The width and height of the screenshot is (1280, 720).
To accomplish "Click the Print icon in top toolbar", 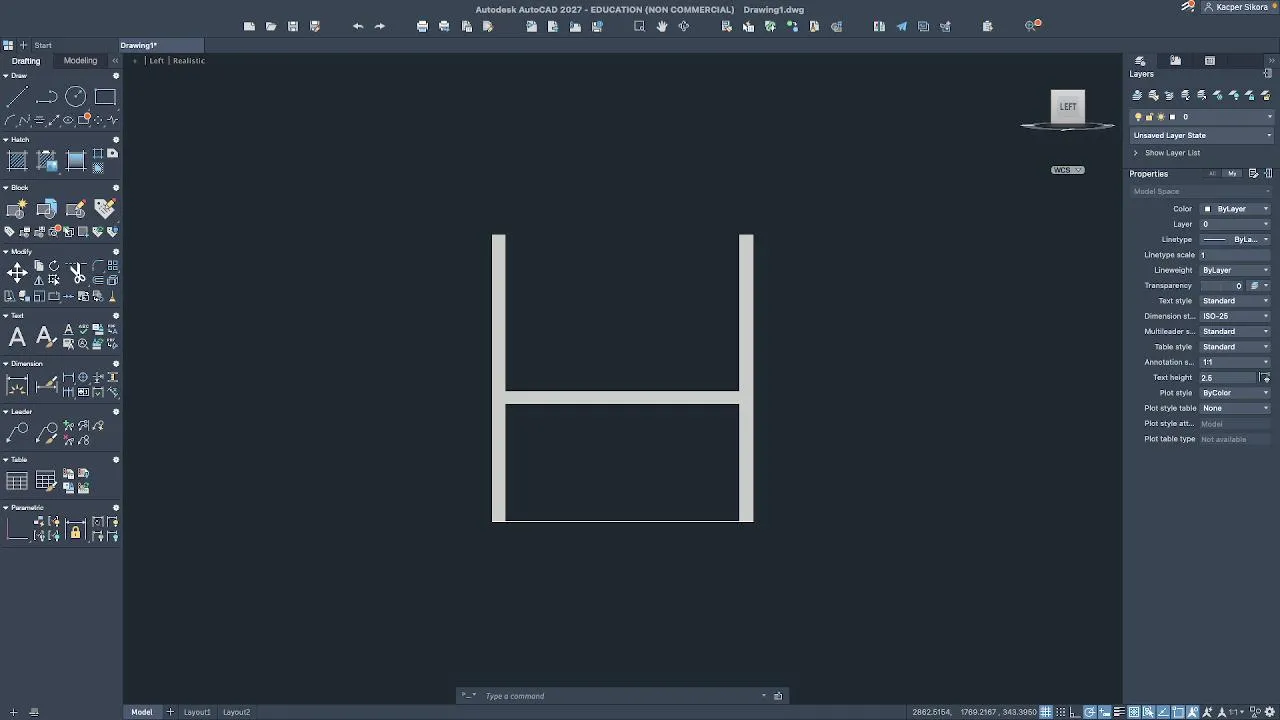I will (422, 26).
